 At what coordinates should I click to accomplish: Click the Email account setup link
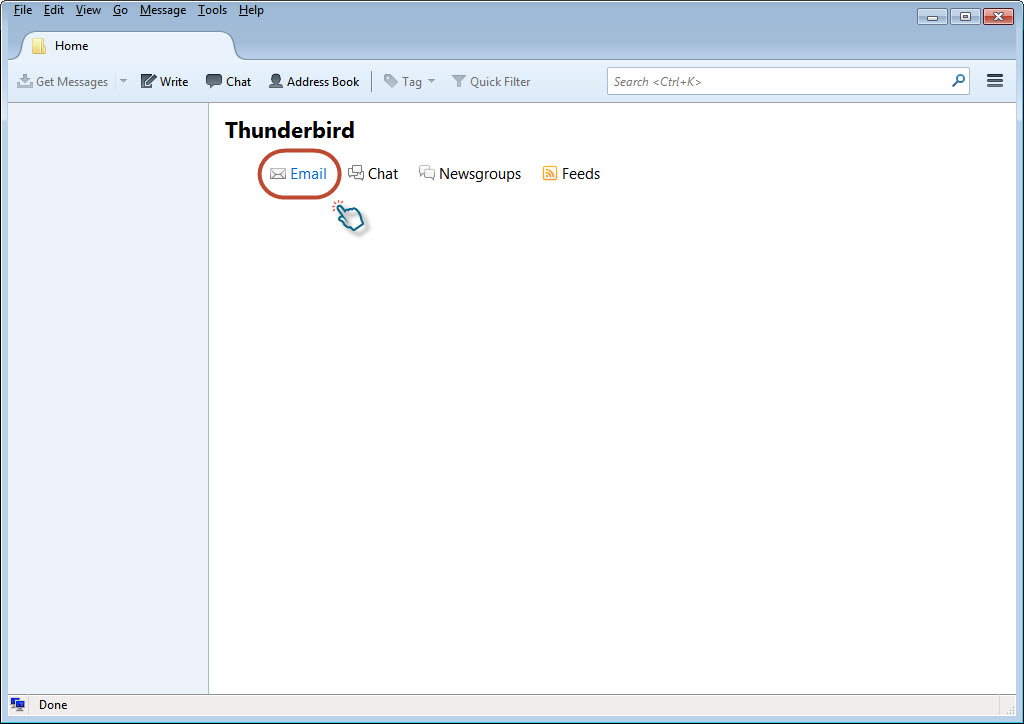coord(298,174)
